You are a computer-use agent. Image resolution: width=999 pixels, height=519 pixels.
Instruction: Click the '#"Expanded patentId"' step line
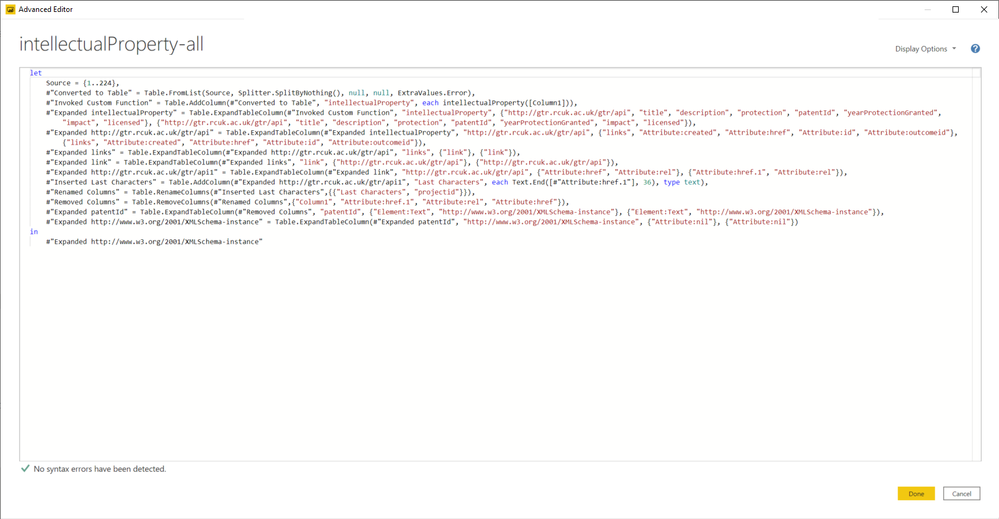point(465,212)
